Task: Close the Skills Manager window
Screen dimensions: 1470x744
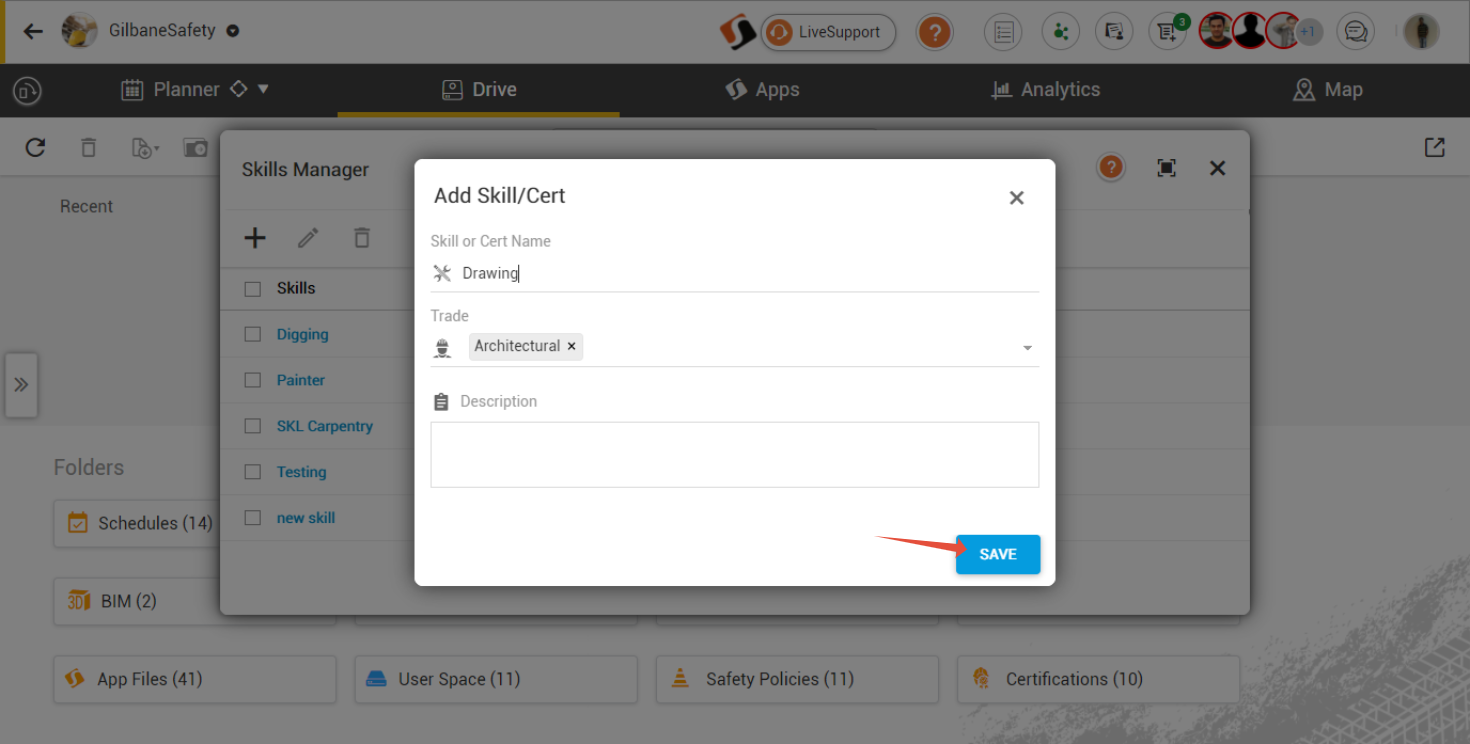Action: point(1217,168)
